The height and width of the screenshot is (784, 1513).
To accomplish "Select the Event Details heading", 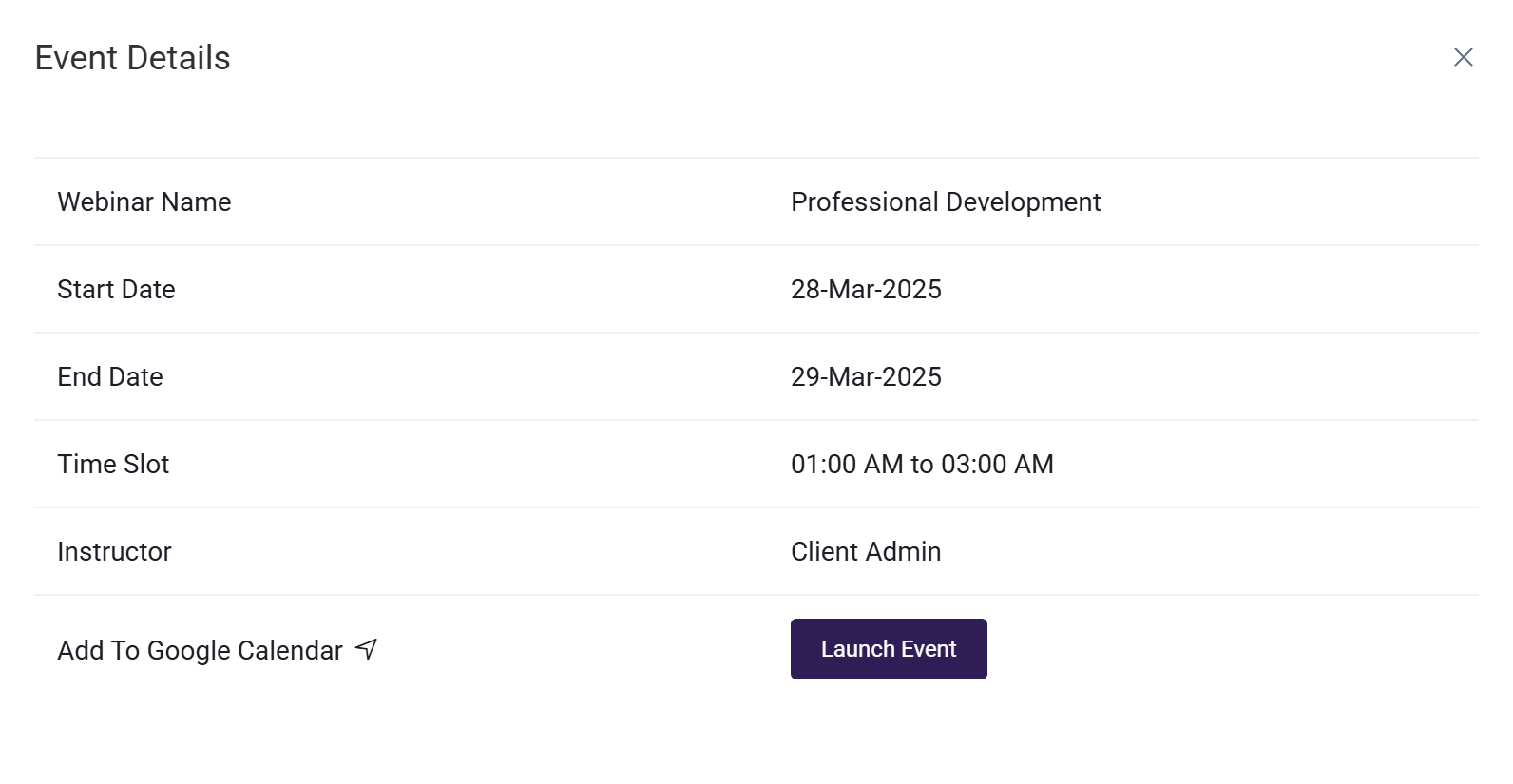I will click(x=132, y=58).
